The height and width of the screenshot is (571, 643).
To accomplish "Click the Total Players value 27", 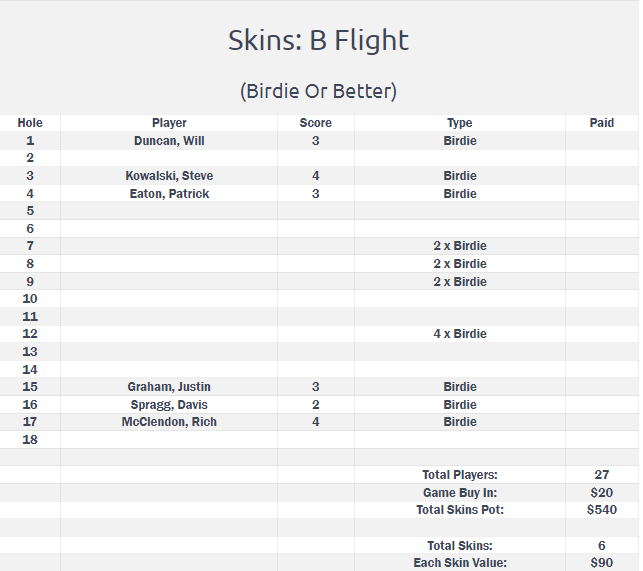I will coord(602,475).
